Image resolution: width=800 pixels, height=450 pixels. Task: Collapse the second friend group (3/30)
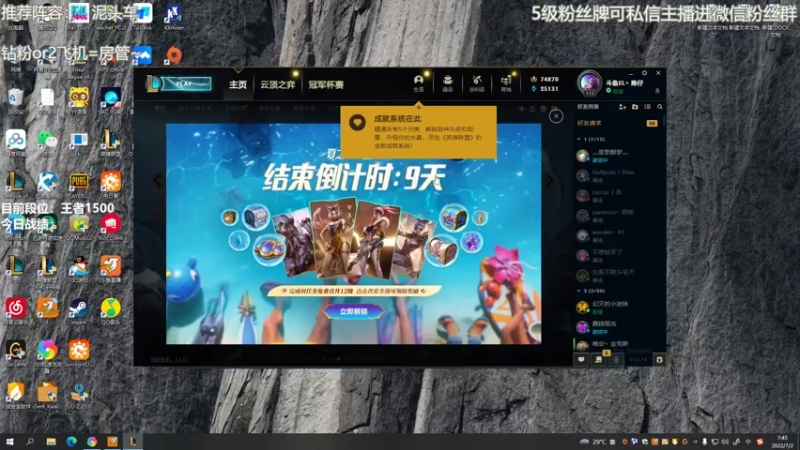click(591, 291)
